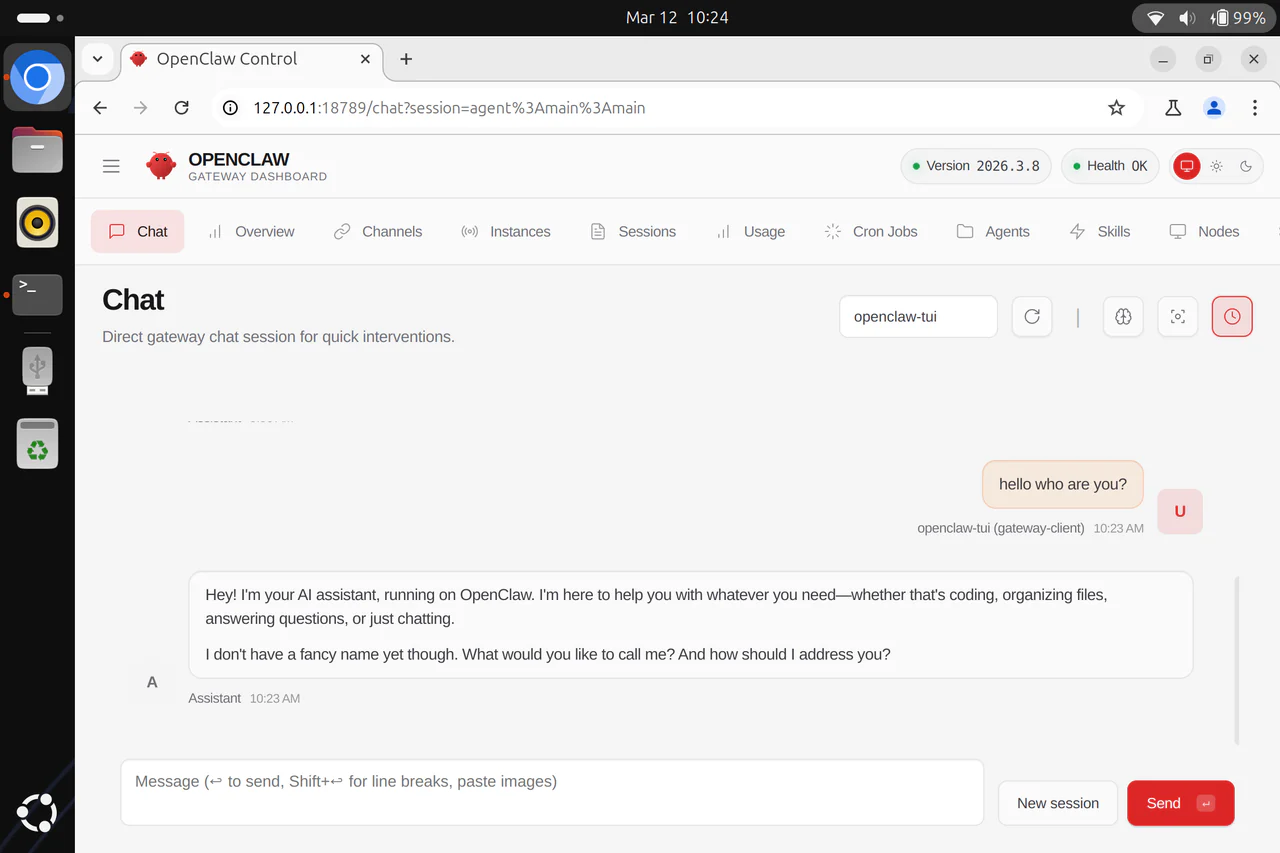The image size is (1280, 853).
Task: Click the 'openclaw-tui (gateway-client)' sender label
Action: point(1001,528)
